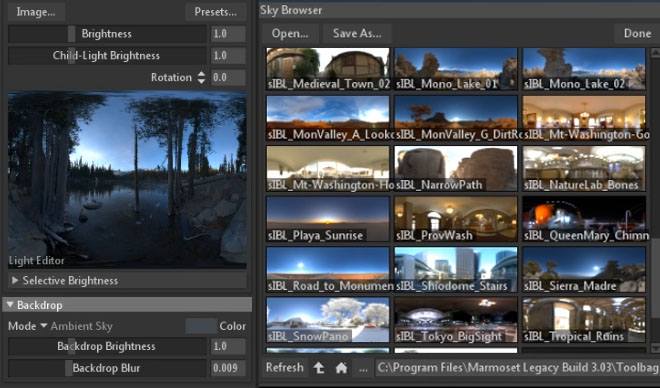The height and width of the screenshot is (388, 660).
Task: Select the sIBL_SnowPano sky
Action: [x=328, y=320]
